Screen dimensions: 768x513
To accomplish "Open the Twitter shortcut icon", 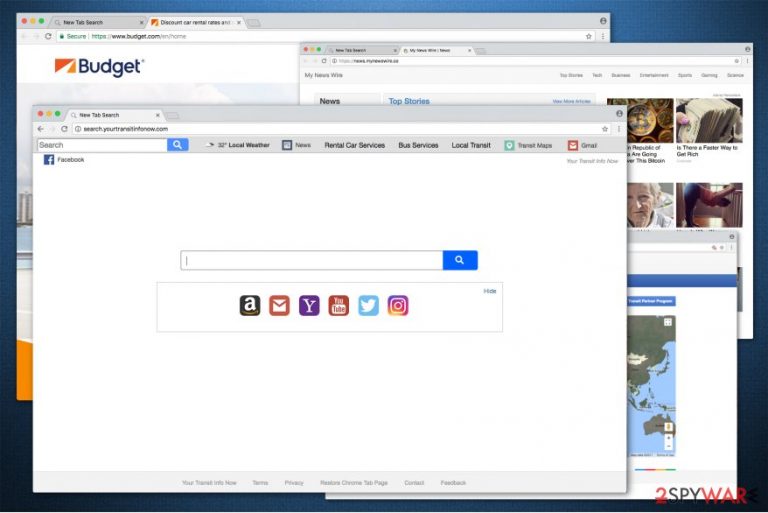I will click(x=368, y=305).
